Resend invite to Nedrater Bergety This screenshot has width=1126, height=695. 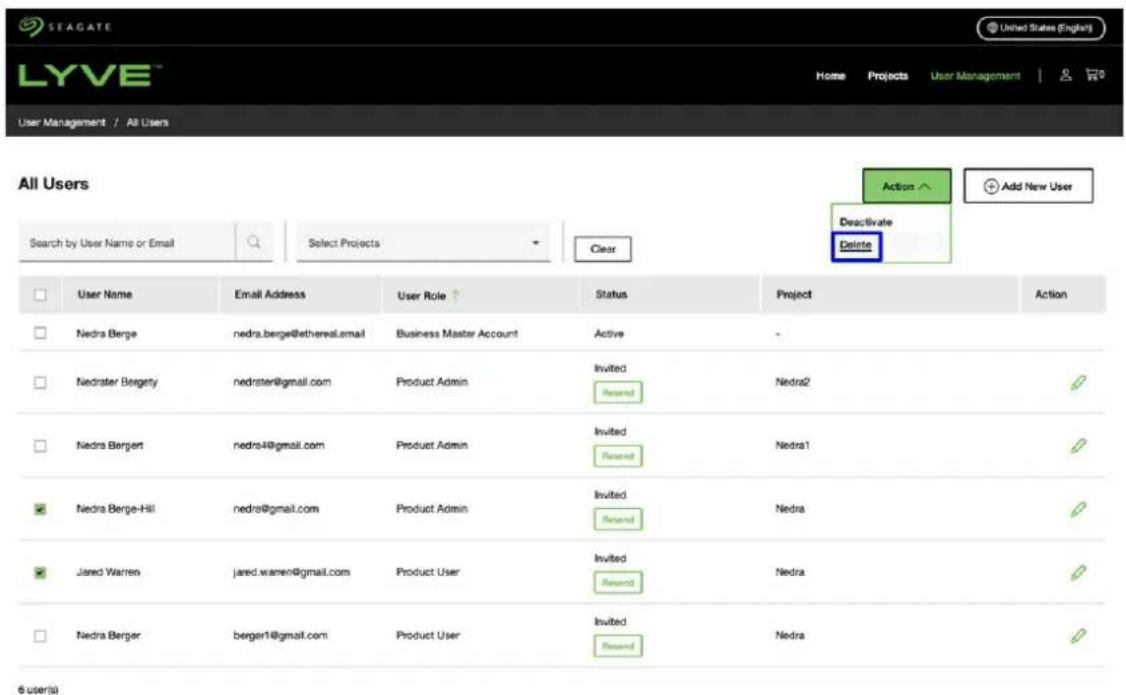click(618, 393)
